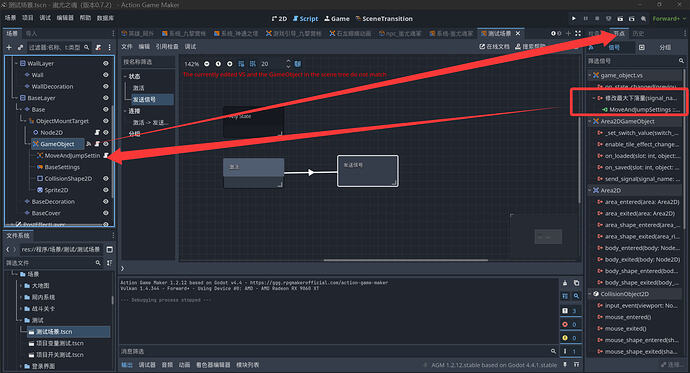Copy the output log icon
This screenshot has width=690, height=373.
click(x=576, y=283)
